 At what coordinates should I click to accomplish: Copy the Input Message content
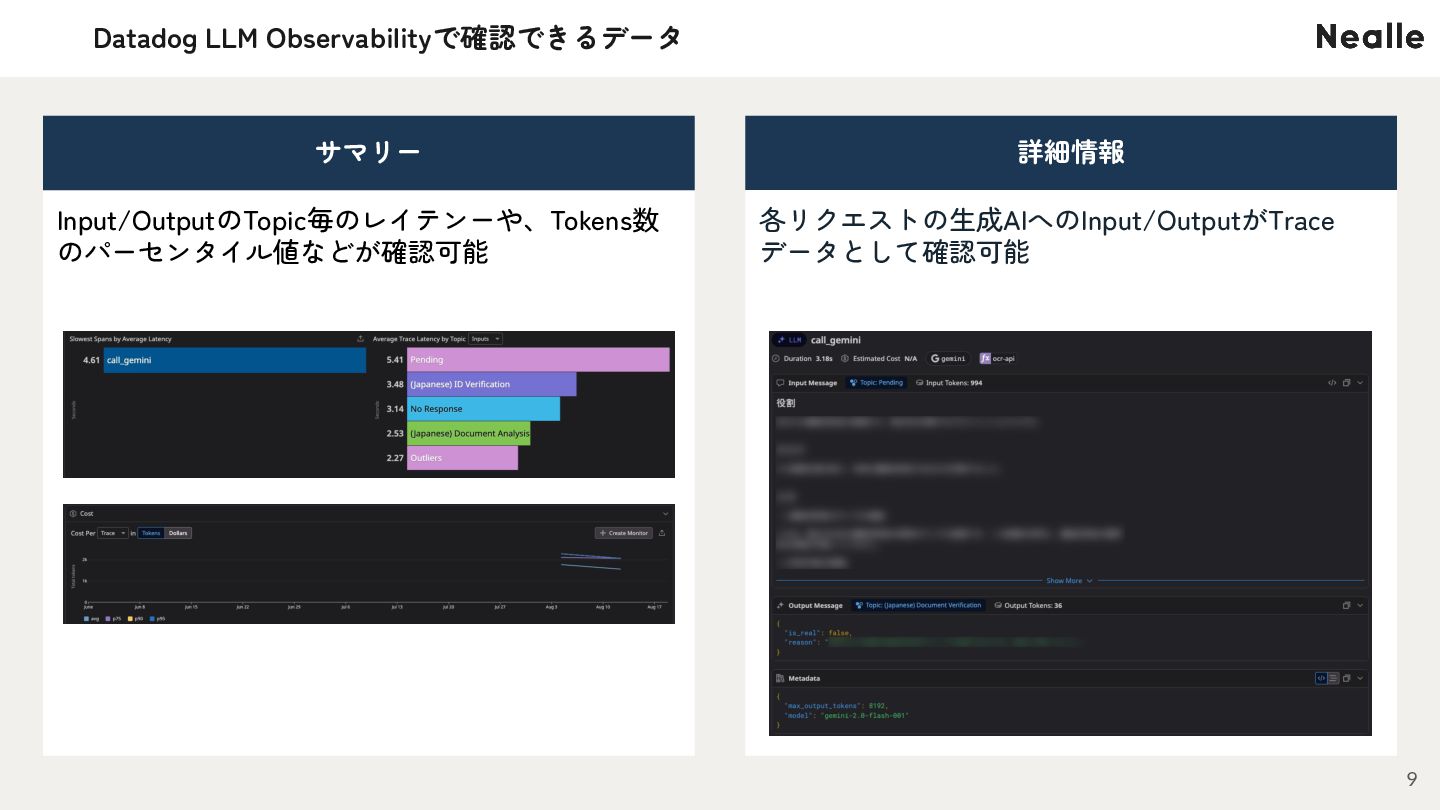pyautogui.click(x=1346, y=383)
